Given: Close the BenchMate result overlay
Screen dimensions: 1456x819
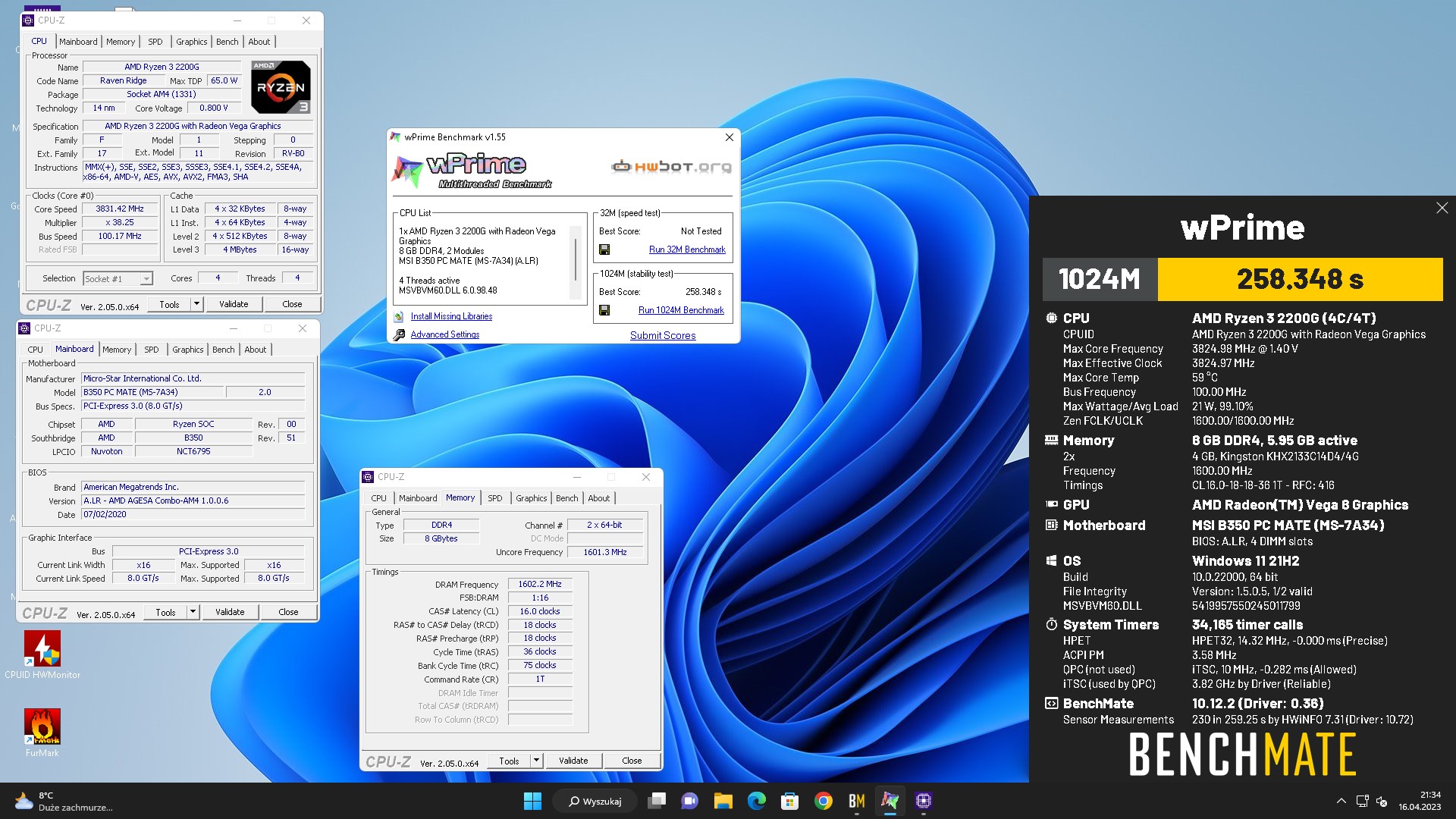Looking at the screenshot, I should tap(1442, 208).
